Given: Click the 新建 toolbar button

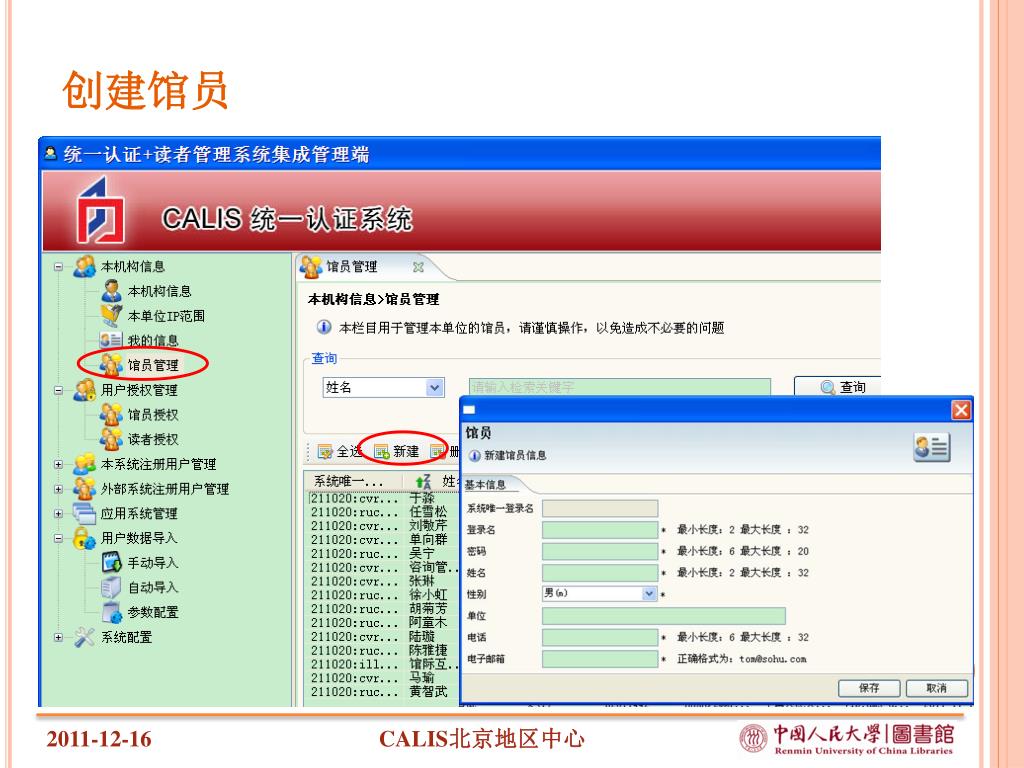Looking at the screenshot, I should coord(397,451).
